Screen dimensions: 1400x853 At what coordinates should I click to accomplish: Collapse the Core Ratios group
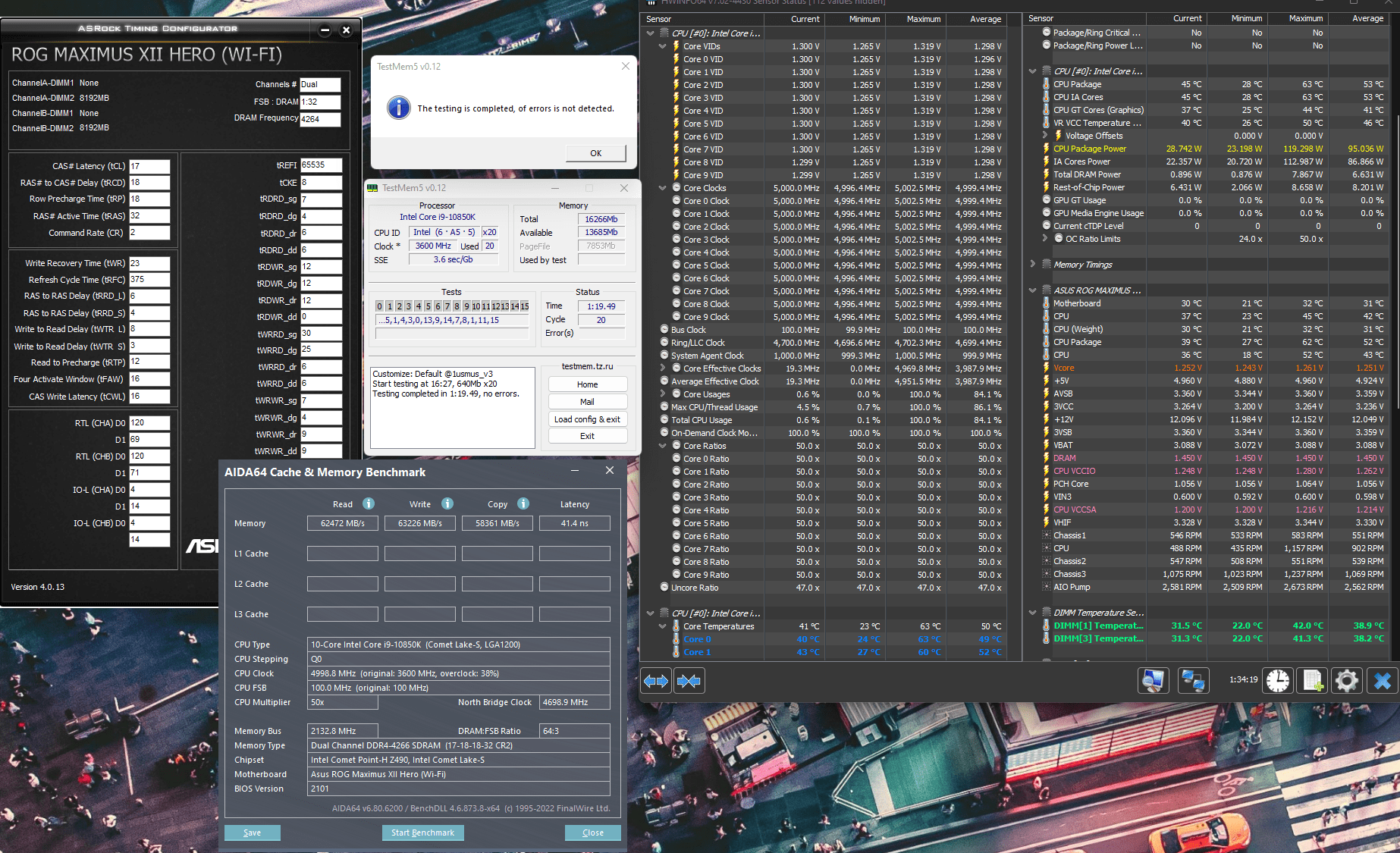pos(663,446)
